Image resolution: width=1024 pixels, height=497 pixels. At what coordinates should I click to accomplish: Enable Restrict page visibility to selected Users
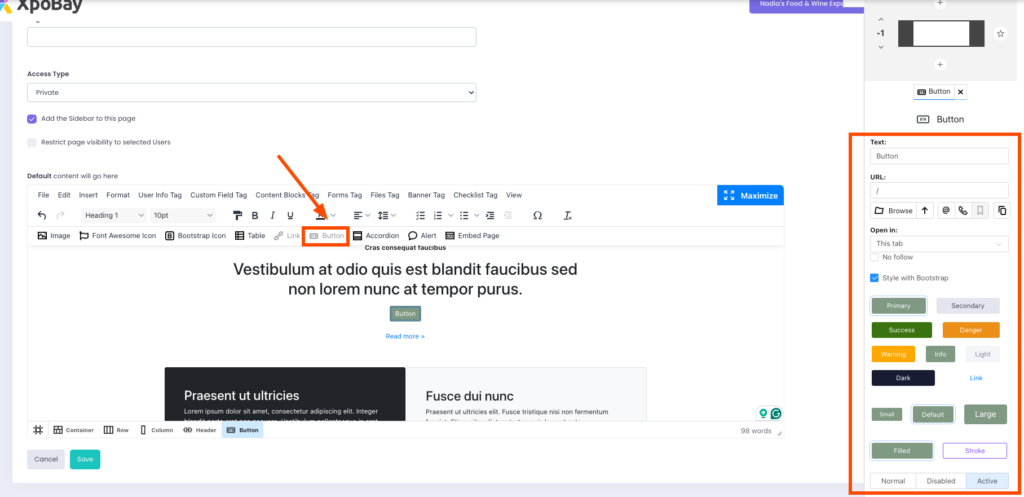click(32, 142)
